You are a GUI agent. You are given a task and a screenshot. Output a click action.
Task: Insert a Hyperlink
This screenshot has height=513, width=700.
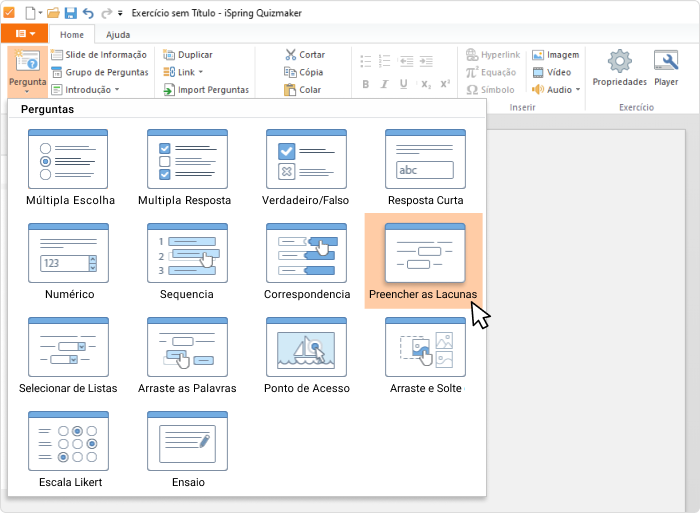click(493, 55)
